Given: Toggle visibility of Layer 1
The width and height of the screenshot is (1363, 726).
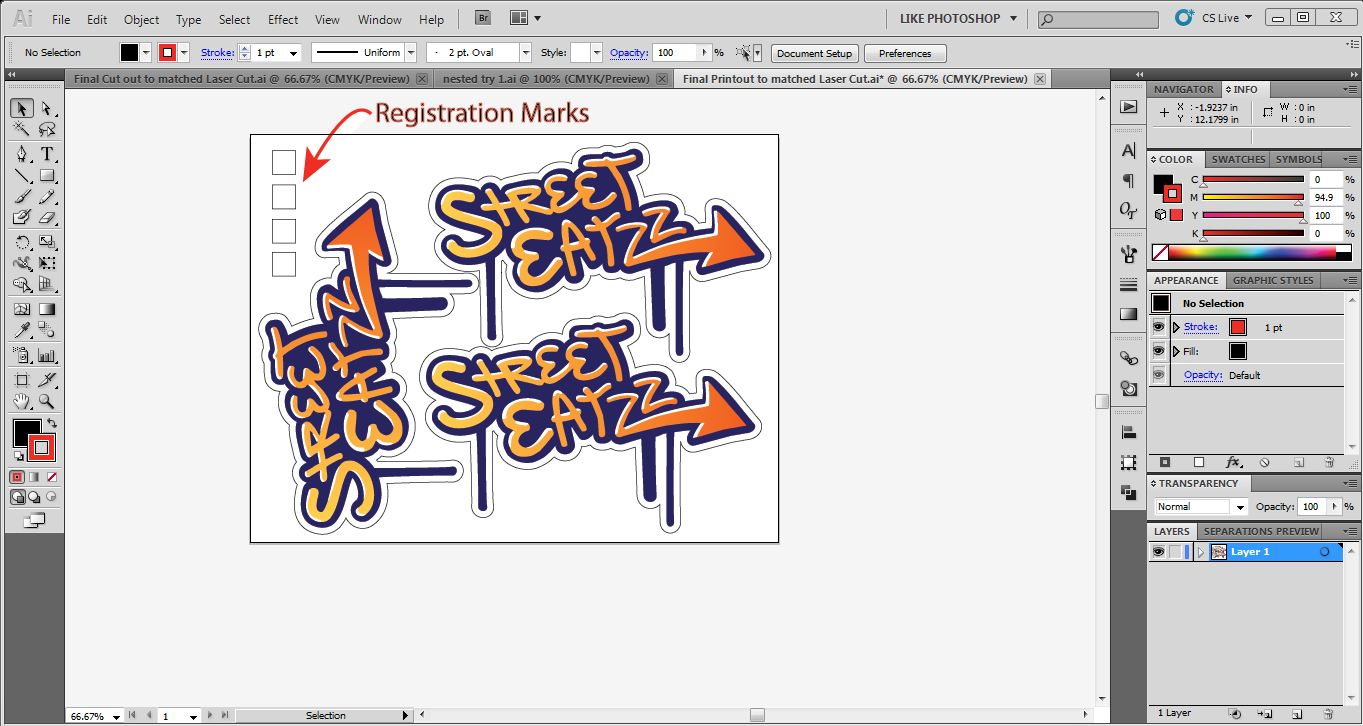Looking at the screenshot, I should tap(1159, 551).
